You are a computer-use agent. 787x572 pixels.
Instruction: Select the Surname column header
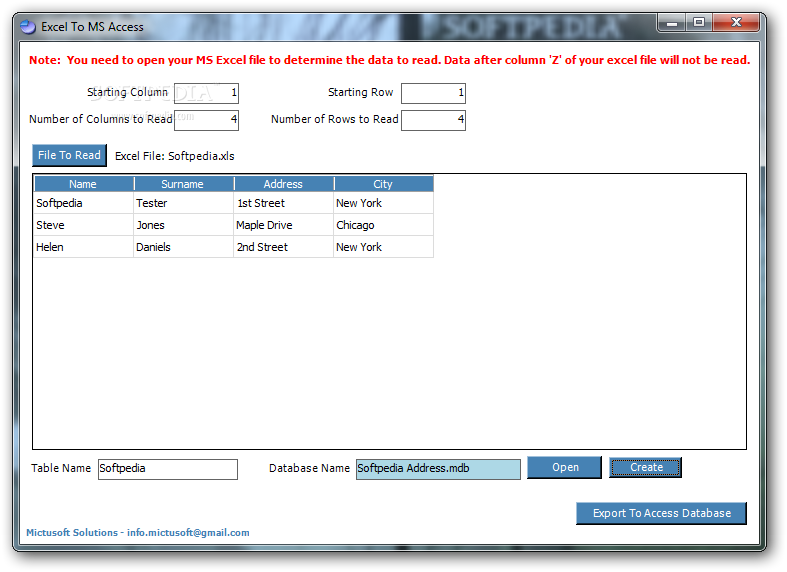(183, 184)
